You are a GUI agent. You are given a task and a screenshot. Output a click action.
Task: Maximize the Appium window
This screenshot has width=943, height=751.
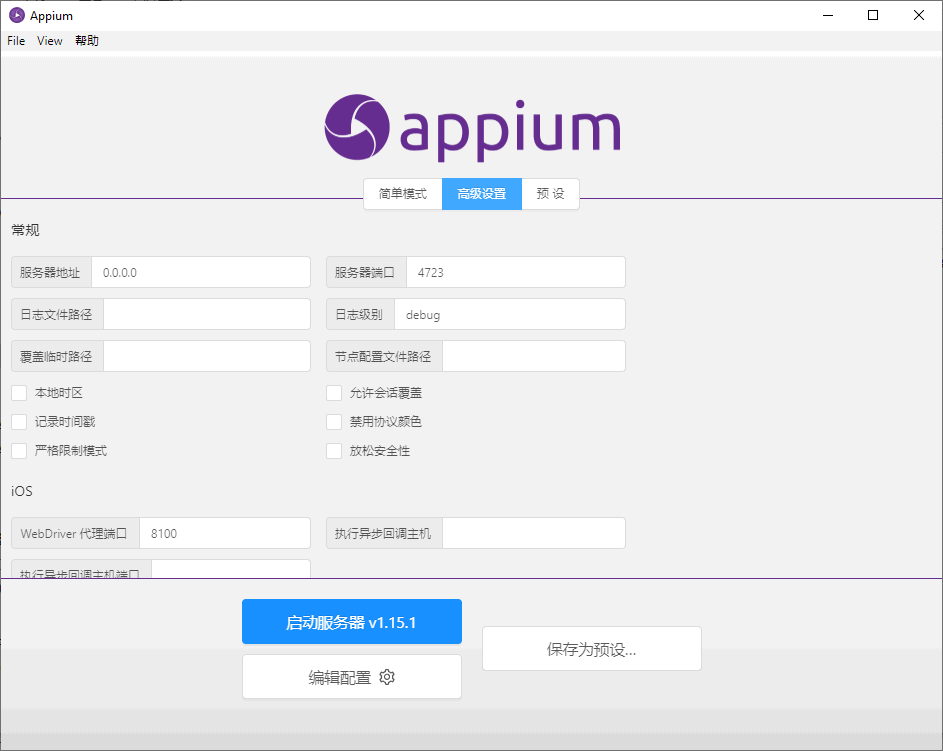coord(873,16)
